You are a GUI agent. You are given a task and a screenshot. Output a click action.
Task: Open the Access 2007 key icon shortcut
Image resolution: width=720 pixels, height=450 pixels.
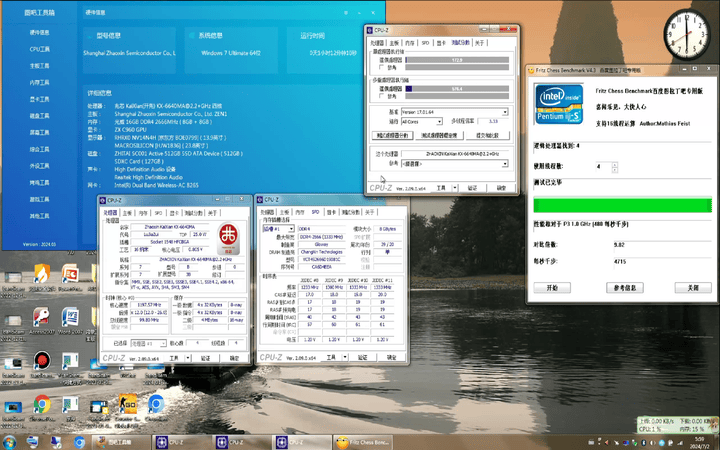[x=41, y=318]
